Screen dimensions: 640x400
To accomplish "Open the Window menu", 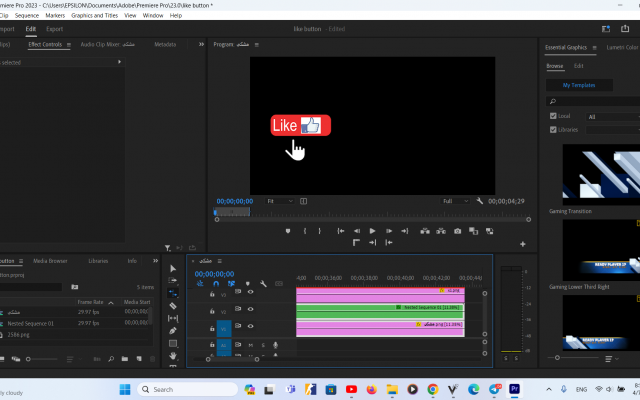I will tap(153, 16).
